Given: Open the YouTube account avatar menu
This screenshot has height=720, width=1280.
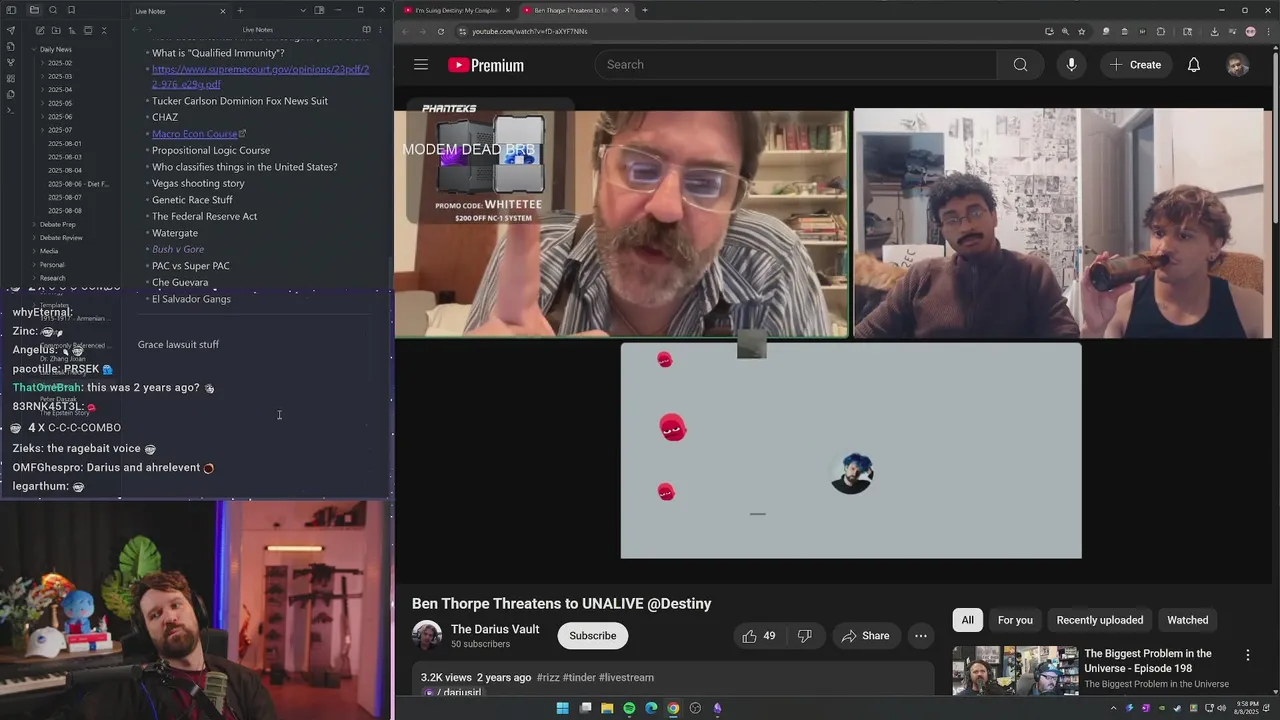Looking at the screenshot, I should point(1238,65).
